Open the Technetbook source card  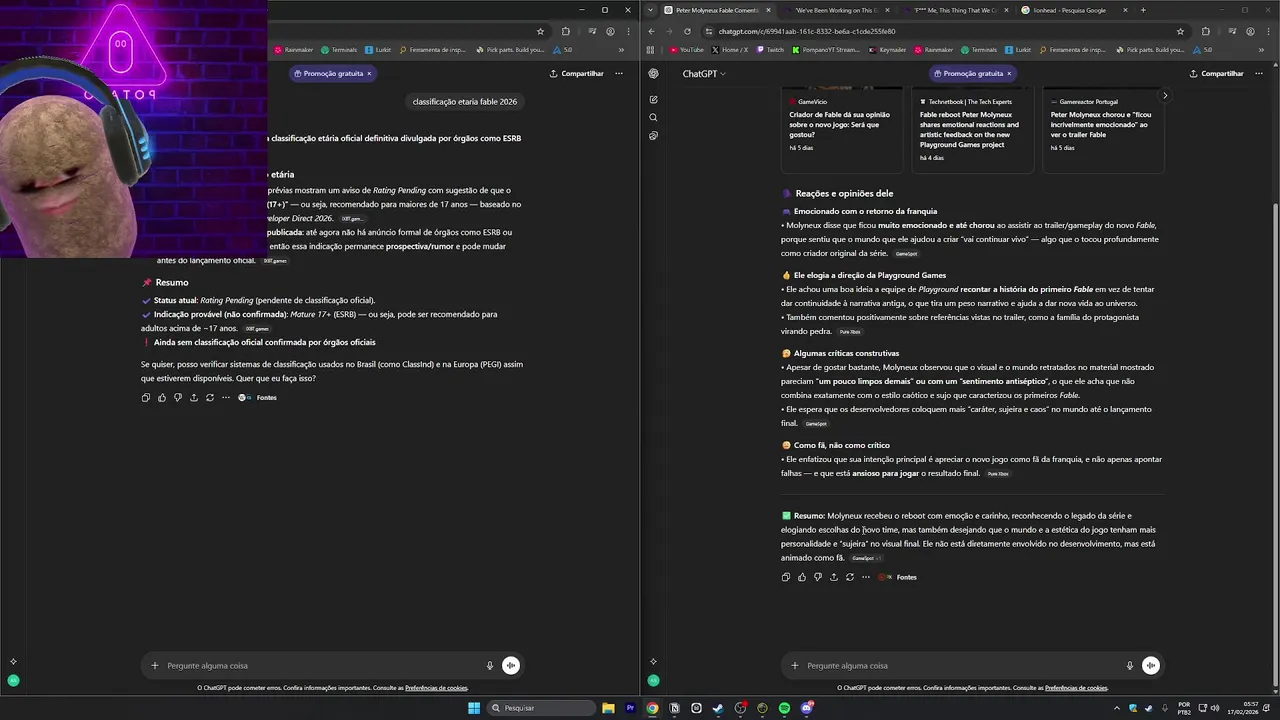click(x=973, y=129)
